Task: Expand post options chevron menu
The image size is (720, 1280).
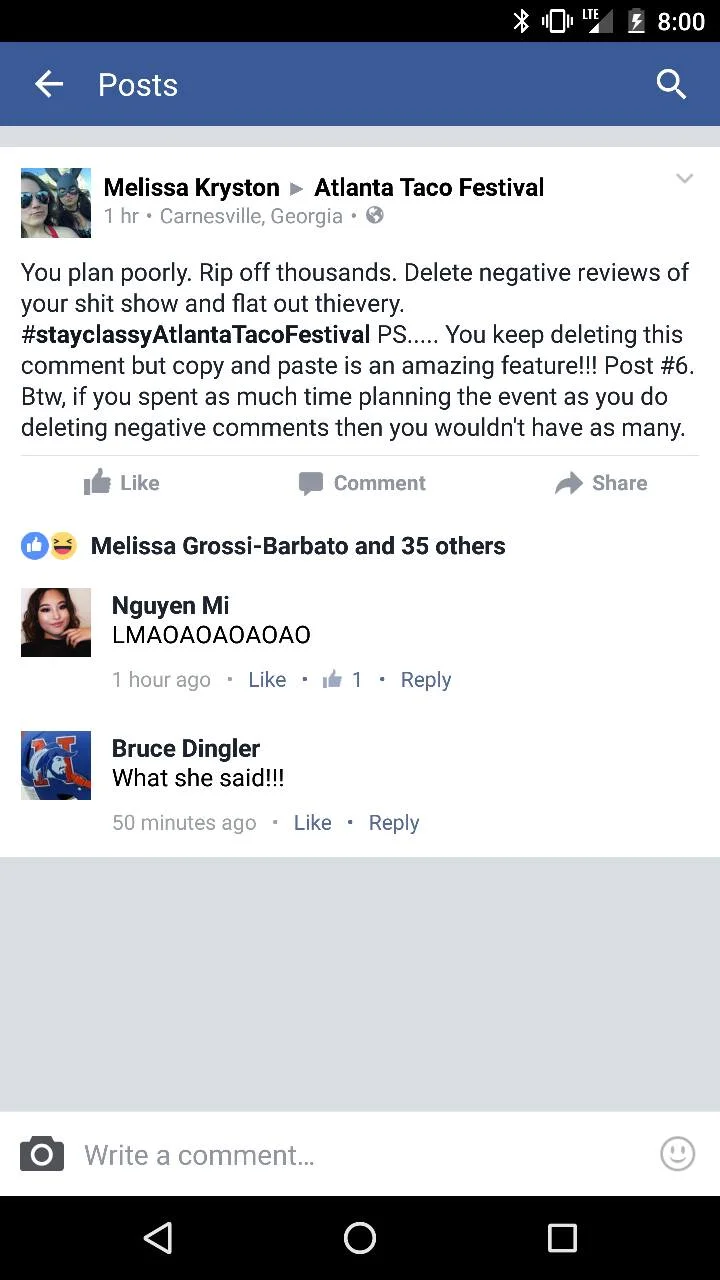Action: pos(684,179)
